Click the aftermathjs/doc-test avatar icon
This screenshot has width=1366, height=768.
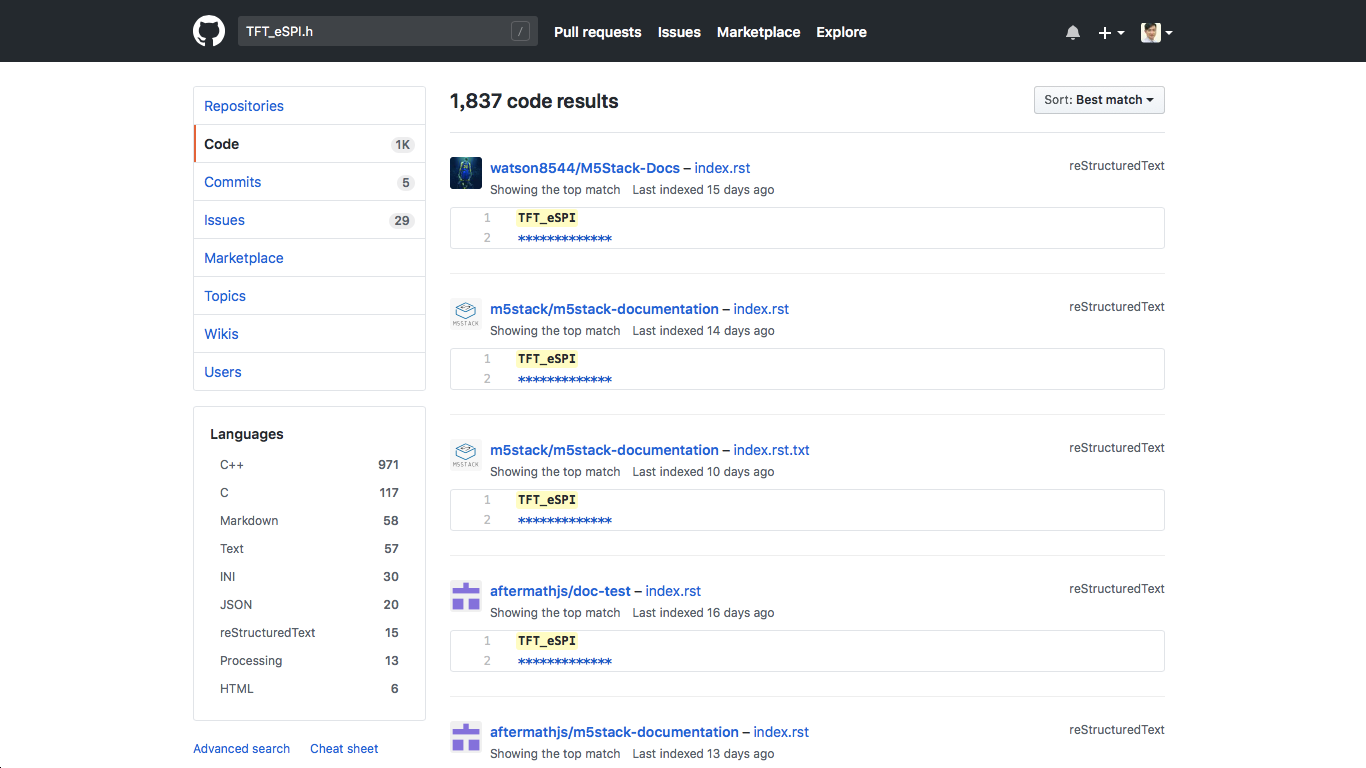[466, 596]
